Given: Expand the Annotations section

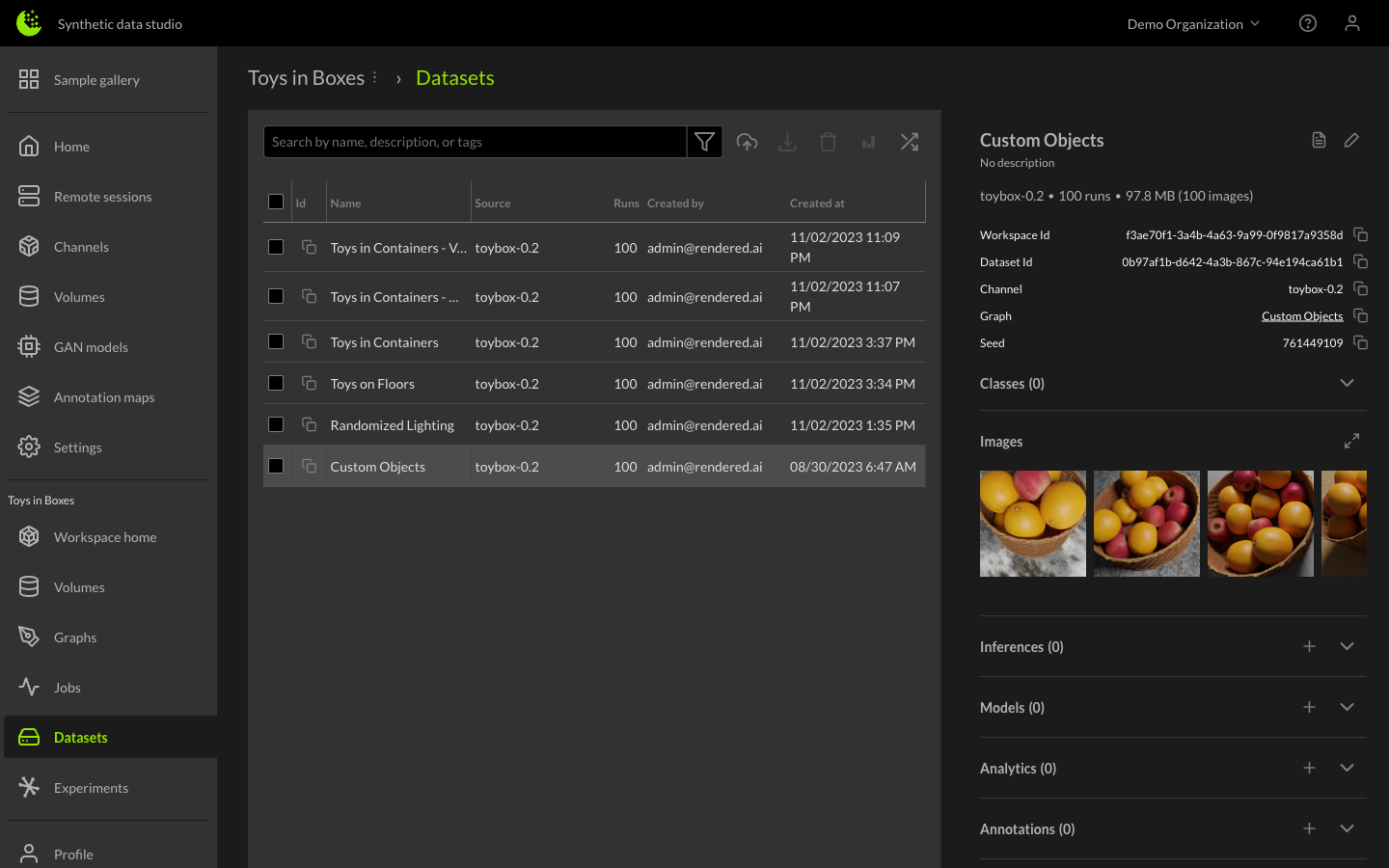Looking at the screenshot, I should click(x=1347, y=828).
